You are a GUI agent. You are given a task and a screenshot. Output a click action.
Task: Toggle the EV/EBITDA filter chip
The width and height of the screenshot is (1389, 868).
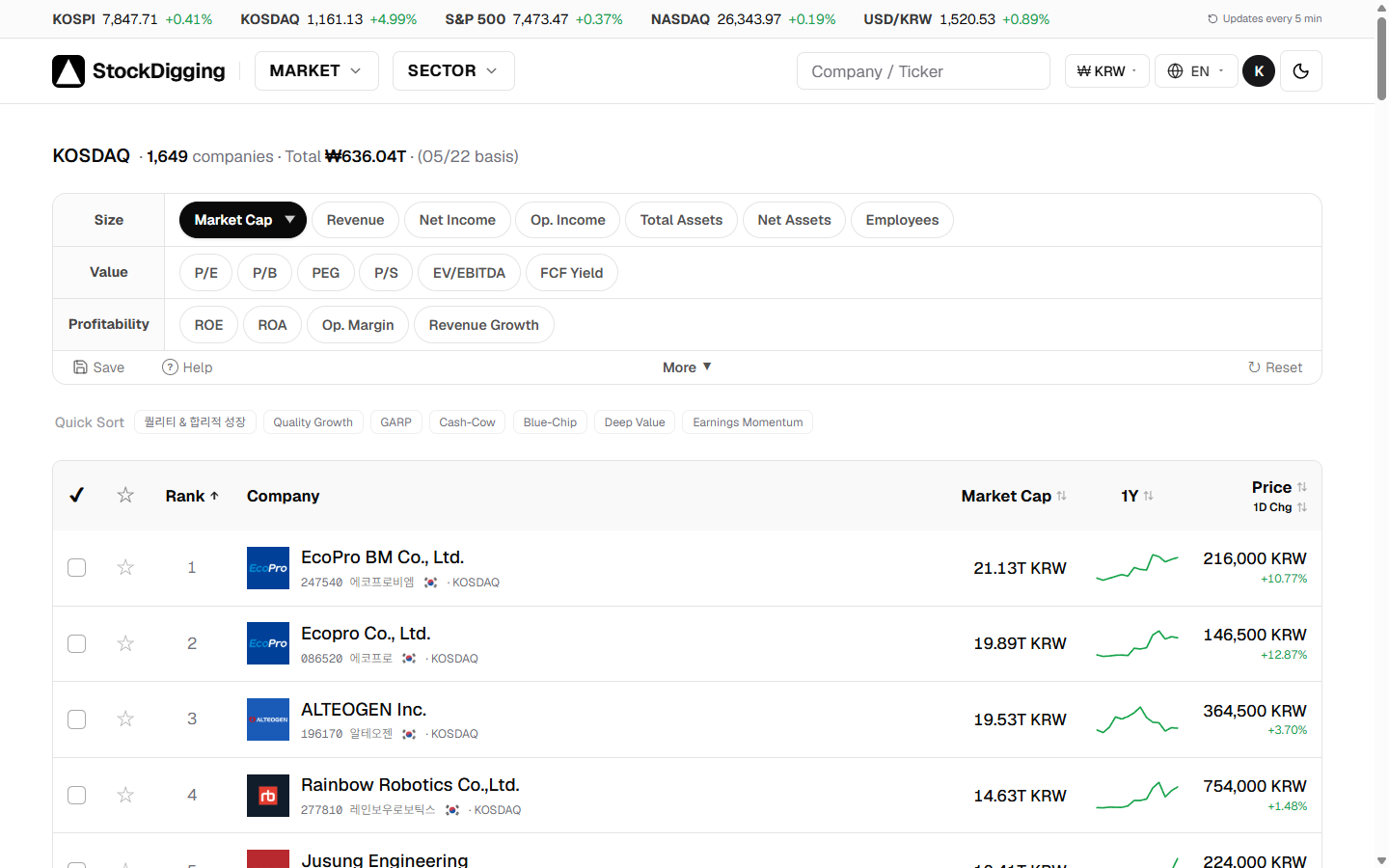coord(469,273)
